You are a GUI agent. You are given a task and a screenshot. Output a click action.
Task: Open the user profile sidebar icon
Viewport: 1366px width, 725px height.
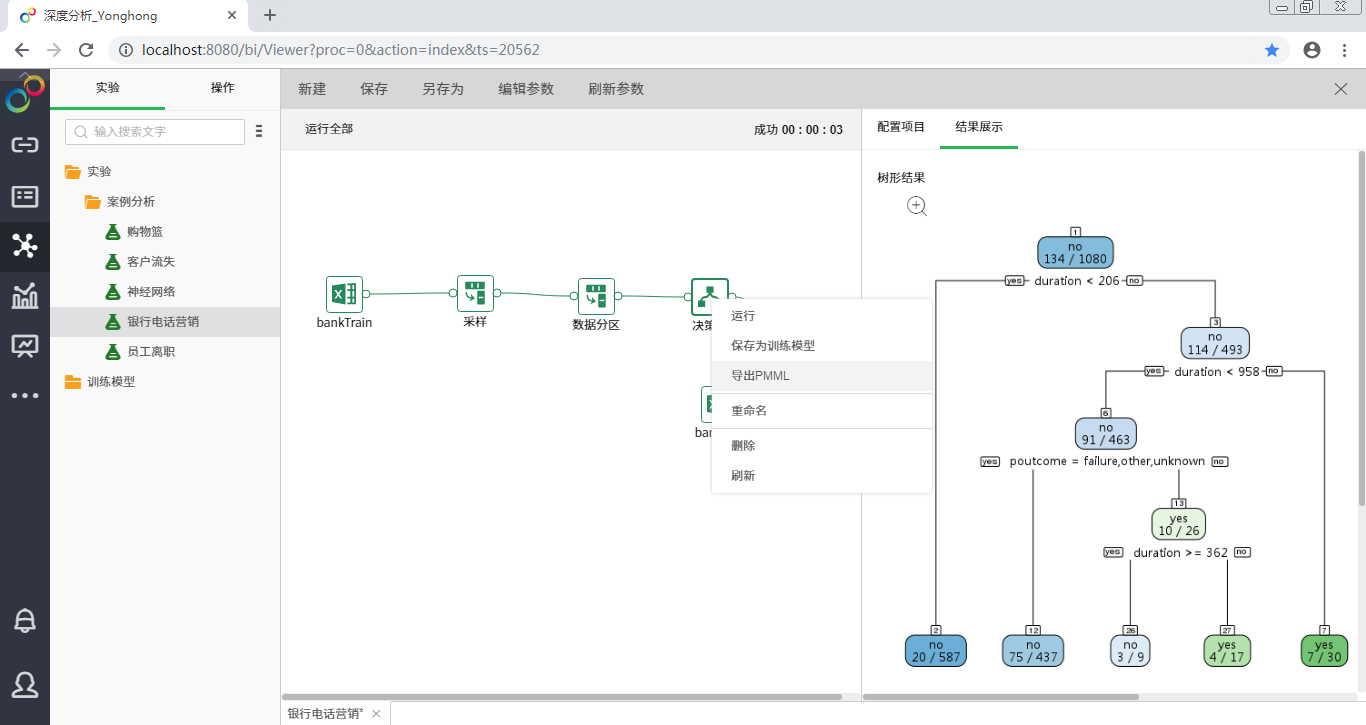click(25, 684)
